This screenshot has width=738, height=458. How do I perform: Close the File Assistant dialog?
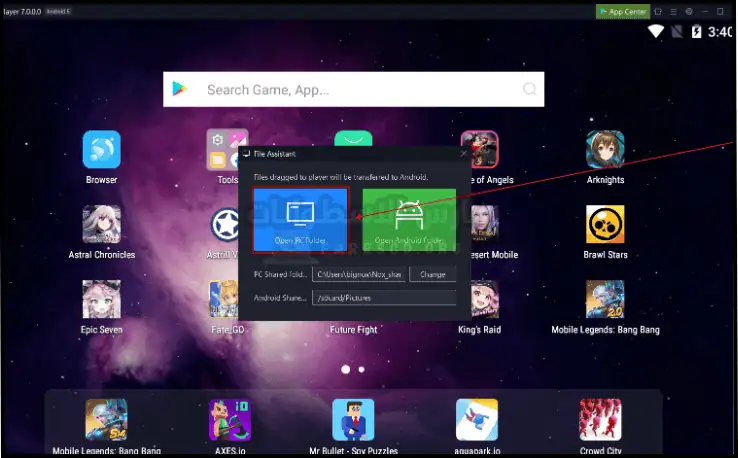pos(462,154)
